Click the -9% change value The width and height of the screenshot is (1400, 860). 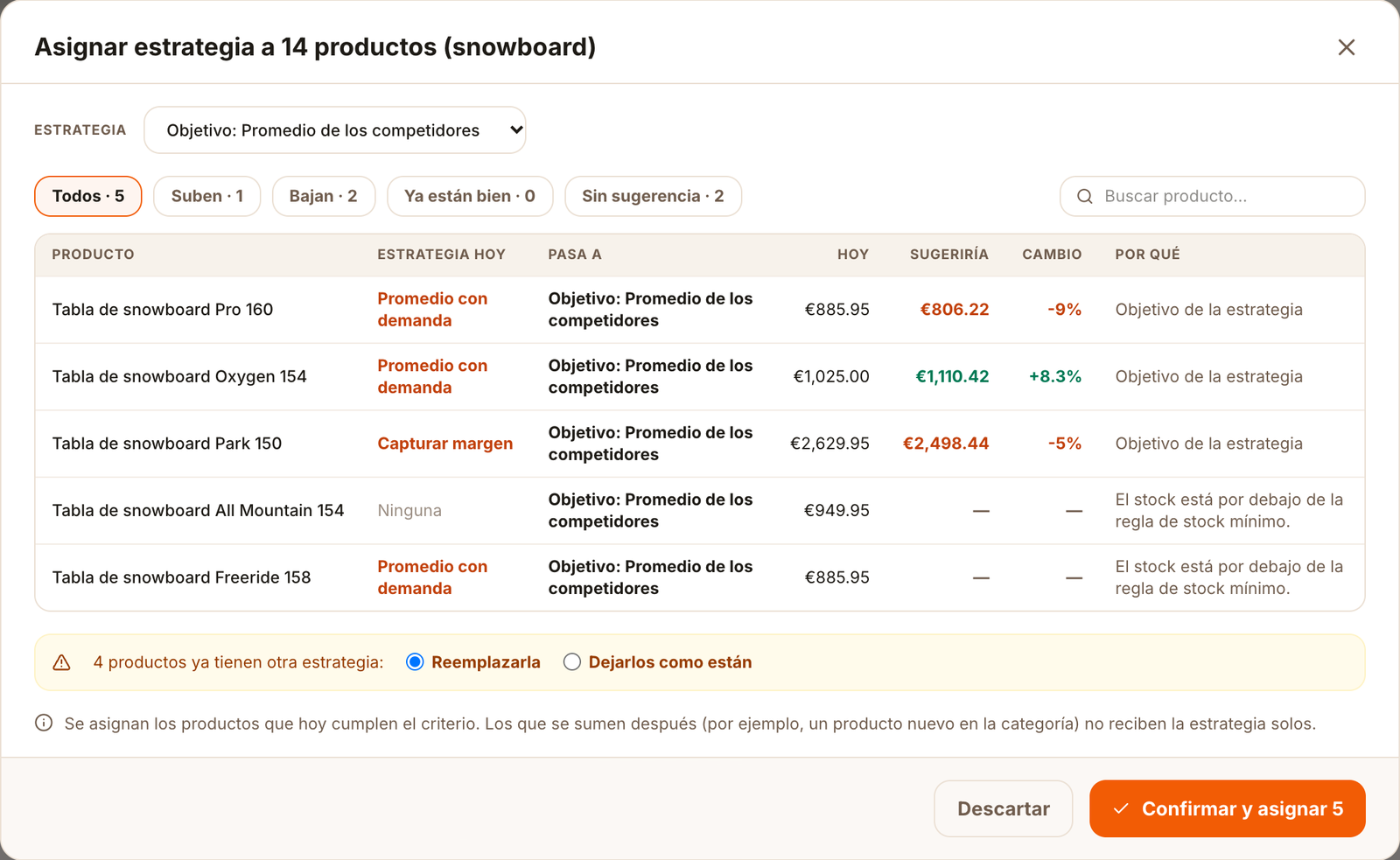point(1064,310)
